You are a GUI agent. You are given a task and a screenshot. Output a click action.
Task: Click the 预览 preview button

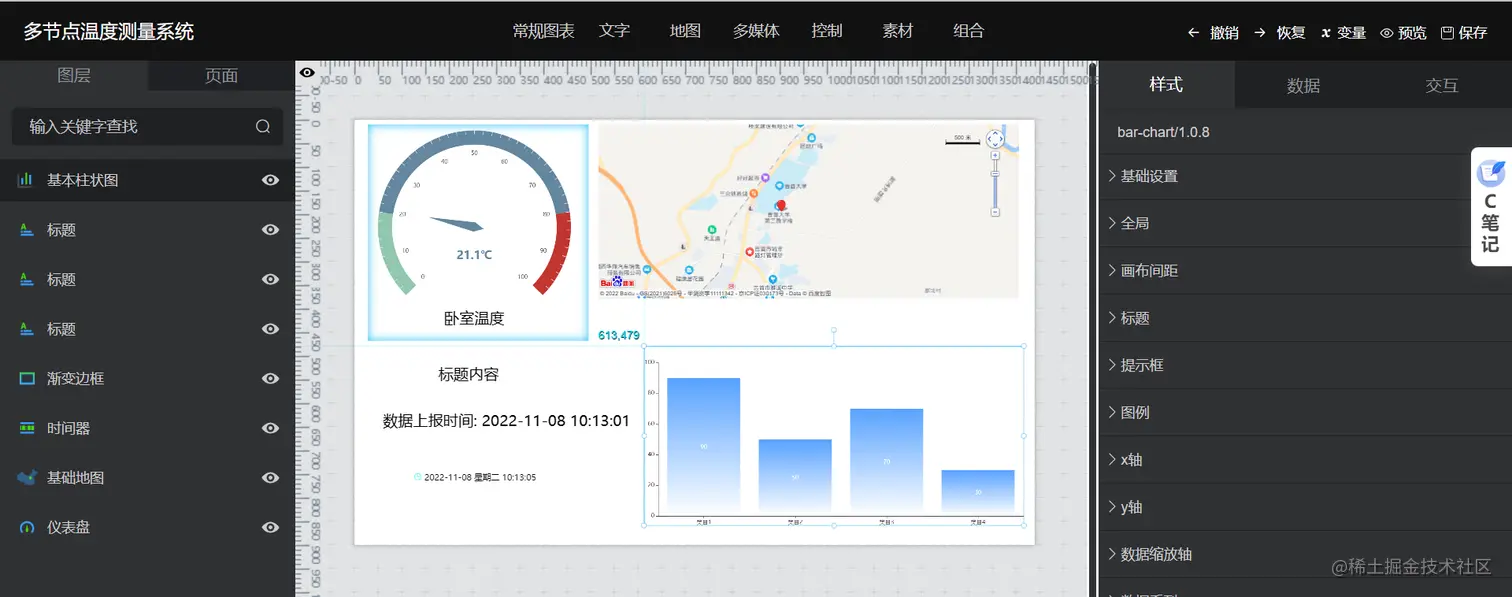tap(1404, 33)
